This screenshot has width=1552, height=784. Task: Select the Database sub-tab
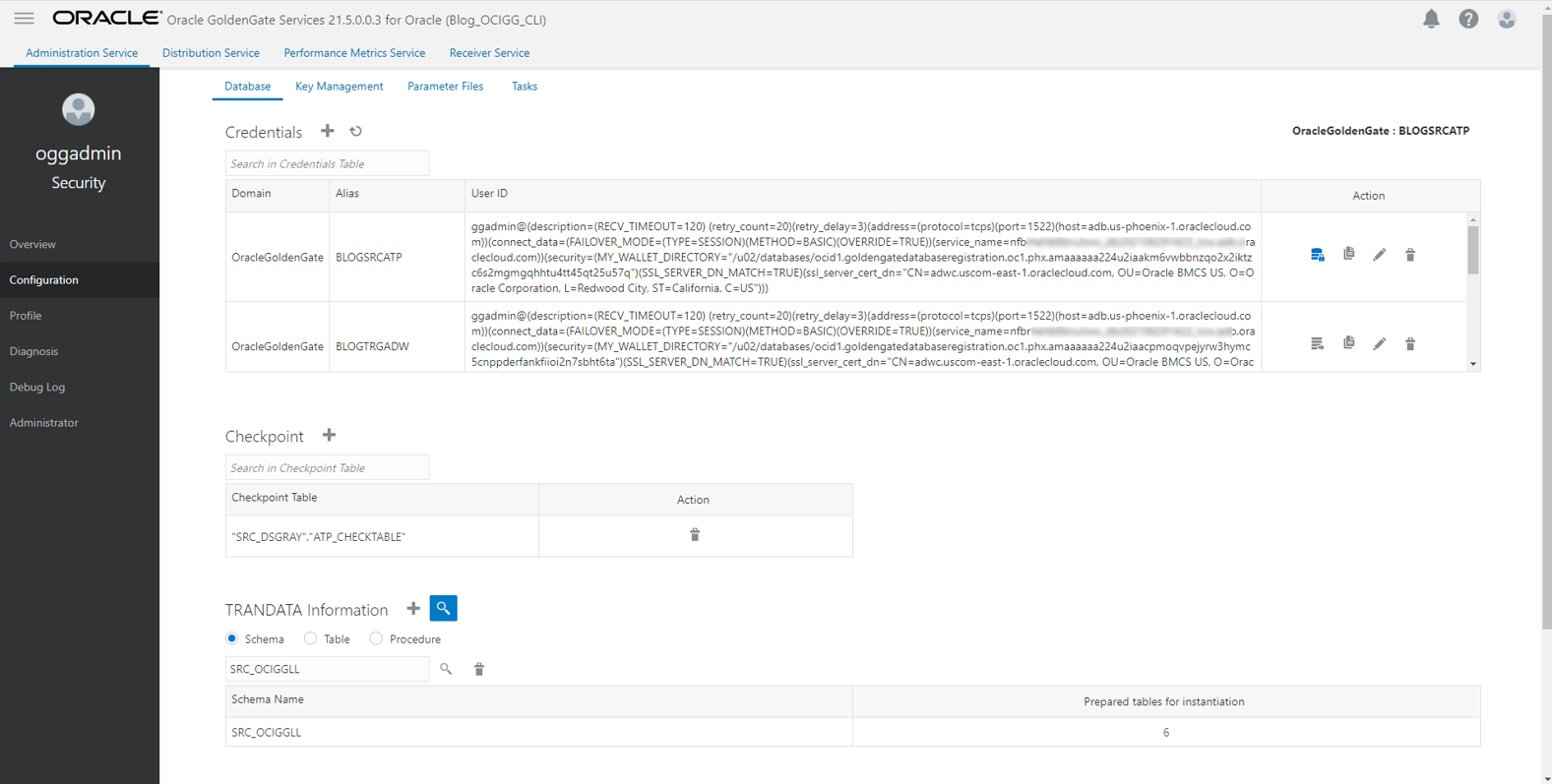coord(247,87)
